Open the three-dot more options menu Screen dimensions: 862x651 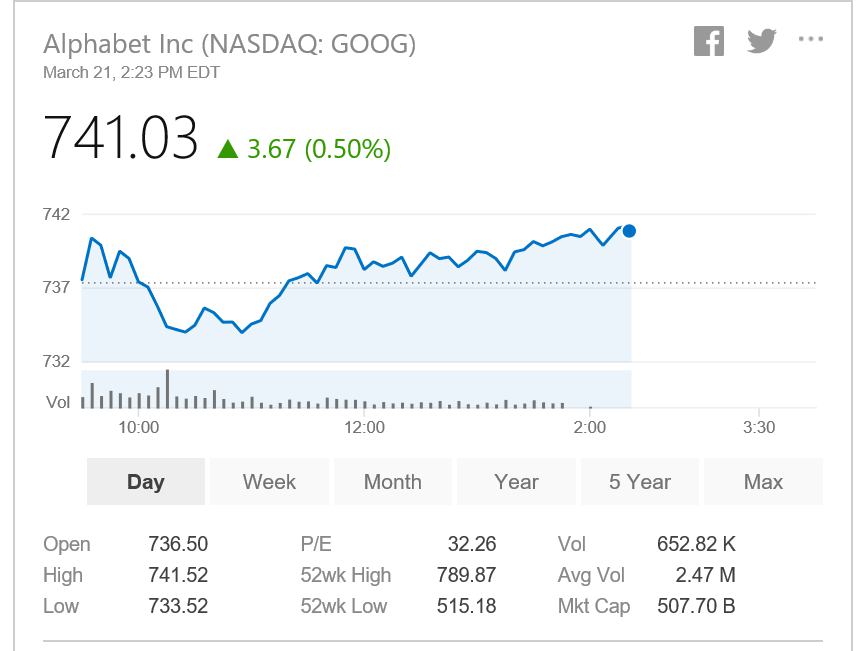coord(811,39)
